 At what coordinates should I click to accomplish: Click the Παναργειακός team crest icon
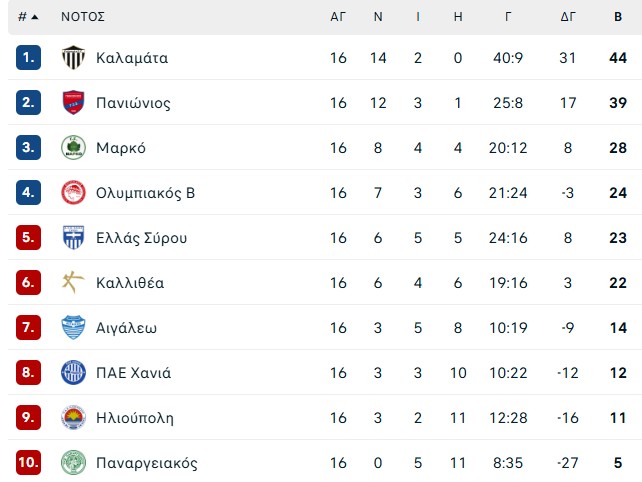click(x=73, y=463)
